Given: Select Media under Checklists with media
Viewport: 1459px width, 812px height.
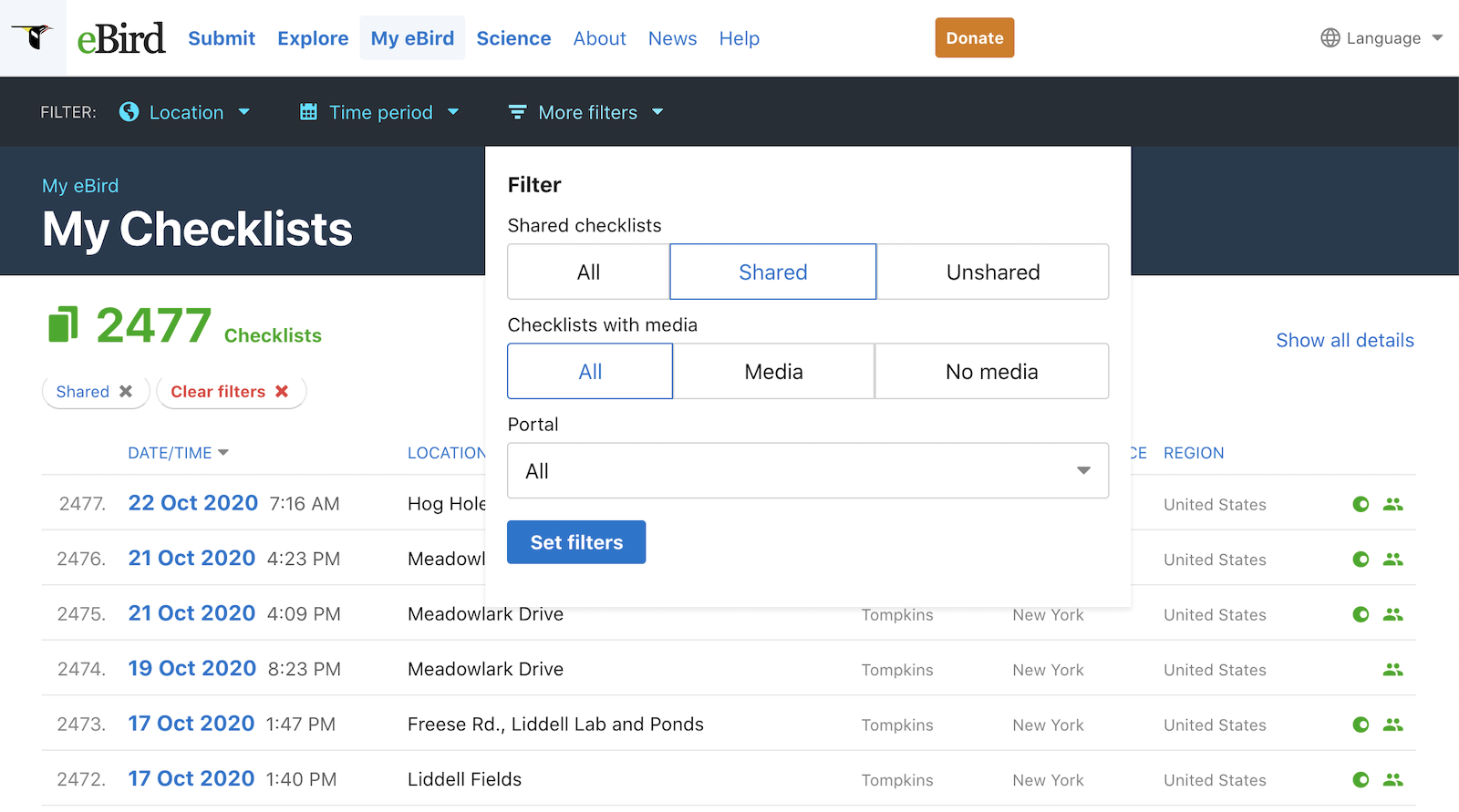Looking at the screenshot, I should [773, 372].
